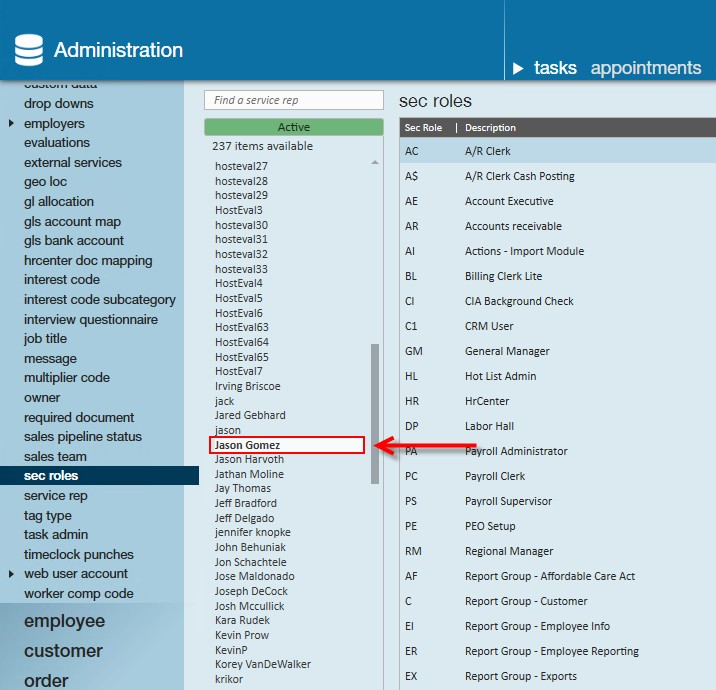Sort by the Sec Role column header
The width and height of the screenshot is (716, 690).
point(423,128)
